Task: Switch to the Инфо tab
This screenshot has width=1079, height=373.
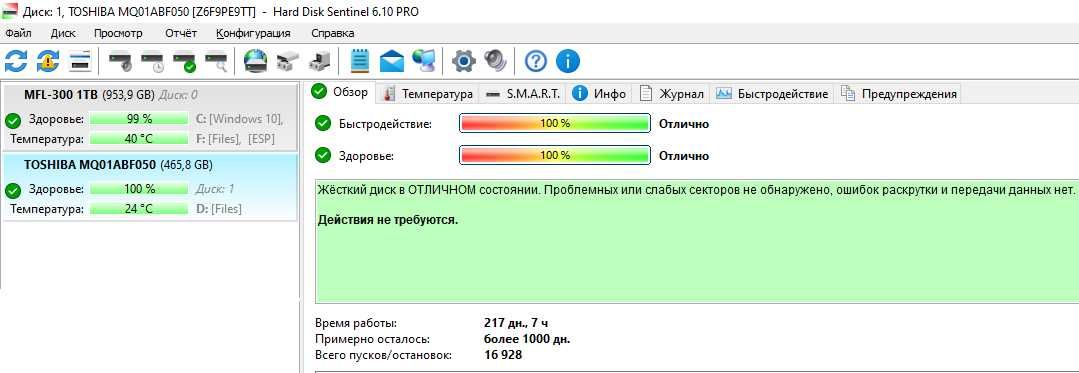Action: (x=599, y=94)
